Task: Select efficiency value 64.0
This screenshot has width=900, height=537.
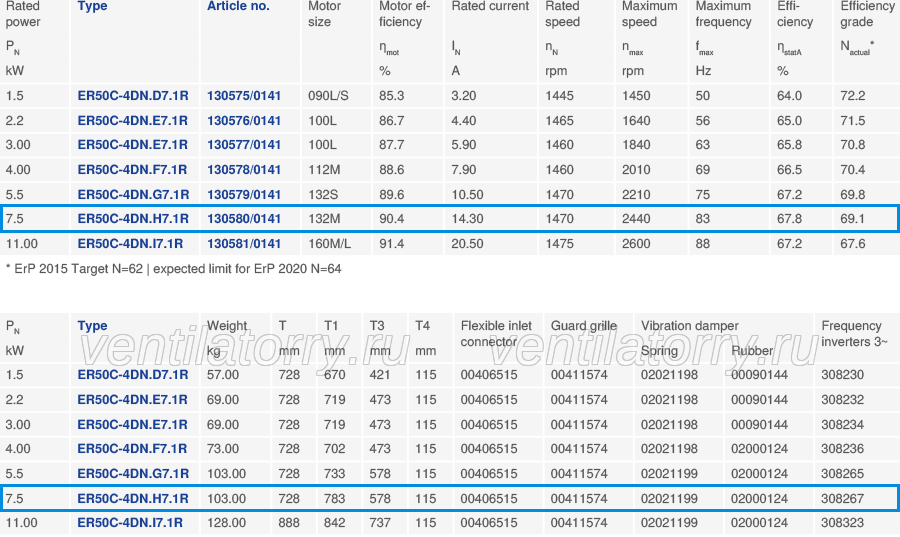Action: click(x=790, y=96)
